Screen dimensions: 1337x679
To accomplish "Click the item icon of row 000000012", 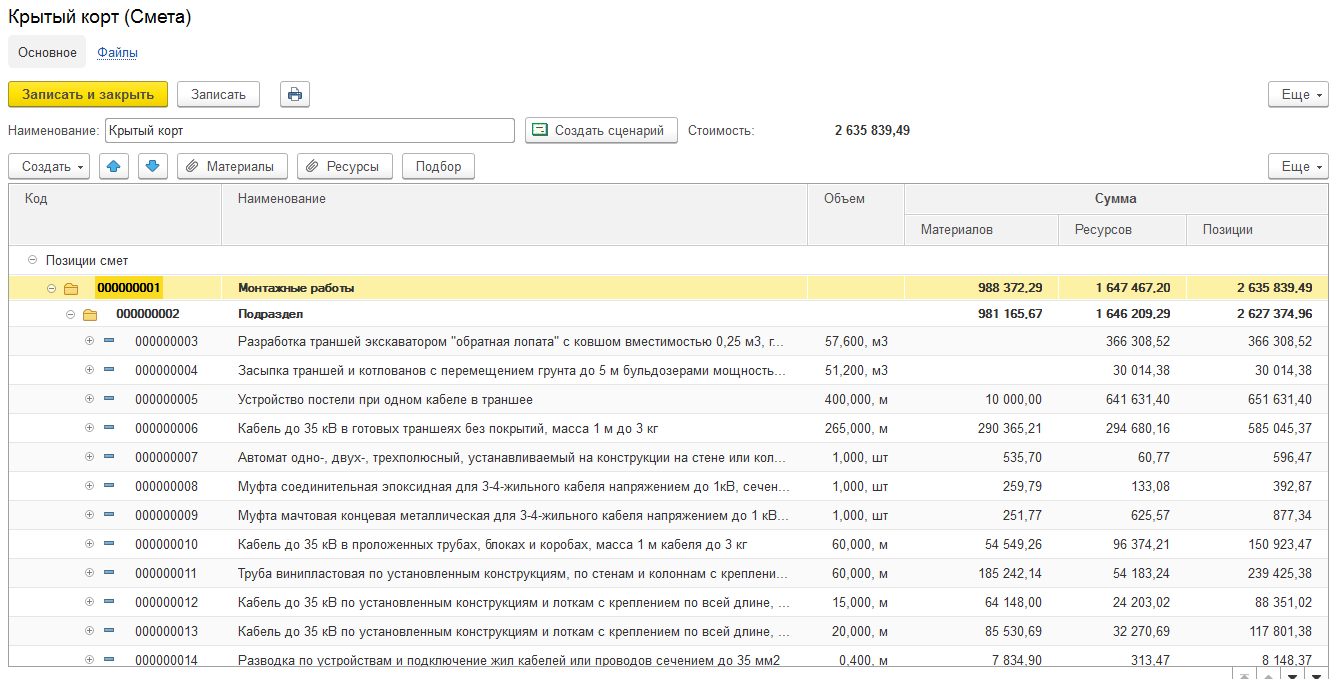I will coord(109,602).
